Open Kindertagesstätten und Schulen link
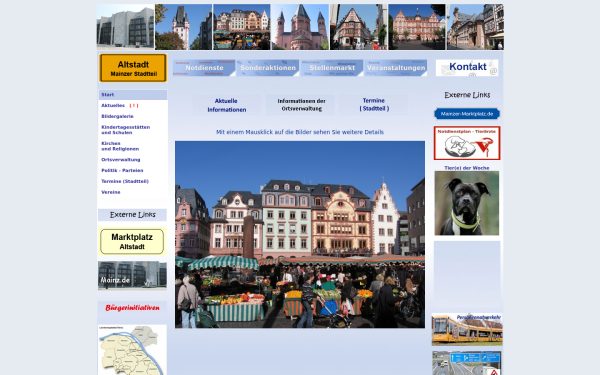 (126, 130)
